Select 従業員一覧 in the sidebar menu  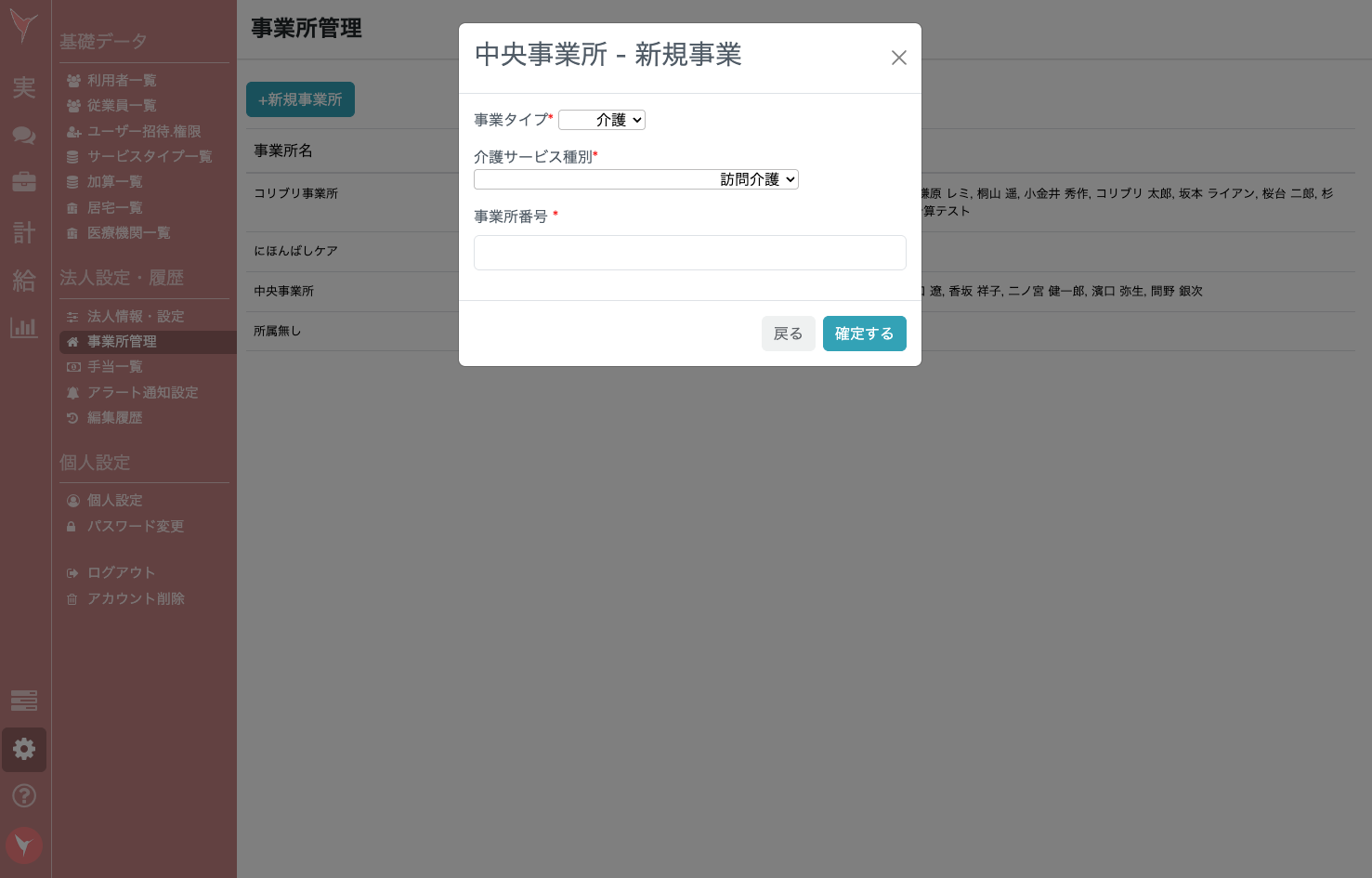(121, 105)
